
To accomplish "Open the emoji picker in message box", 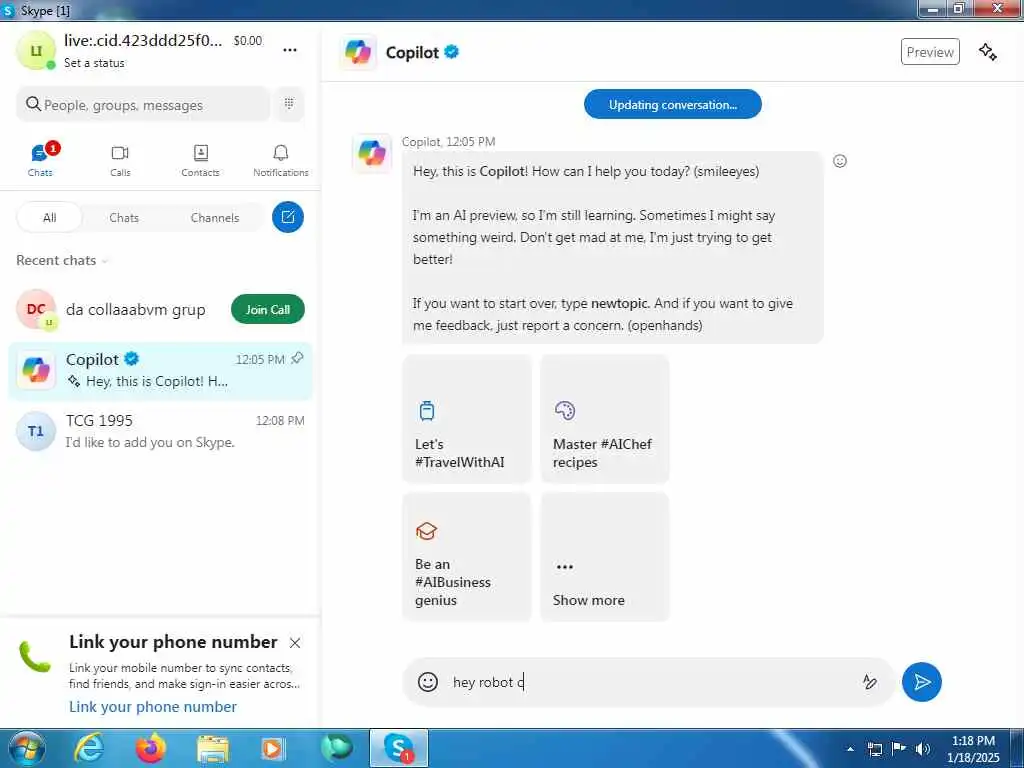I will tap(428, 682).
